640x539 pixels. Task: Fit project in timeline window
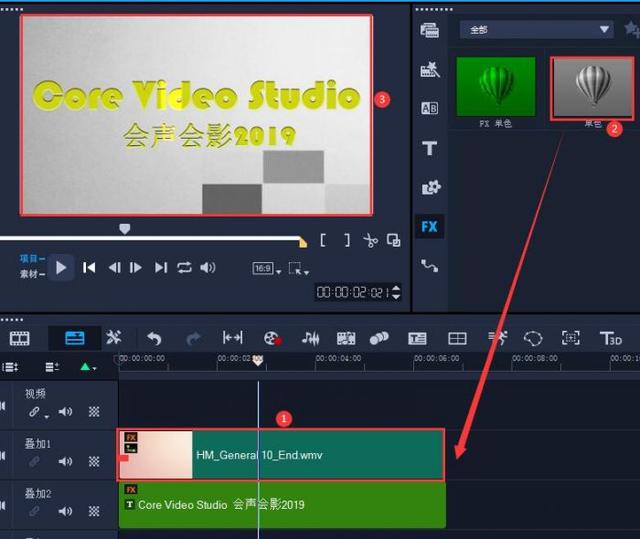click(232, 338)
